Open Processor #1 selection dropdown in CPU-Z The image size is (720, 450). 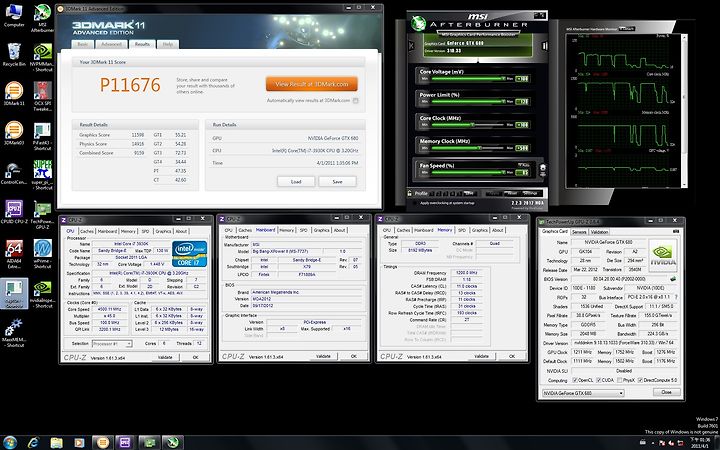(112, 343)
